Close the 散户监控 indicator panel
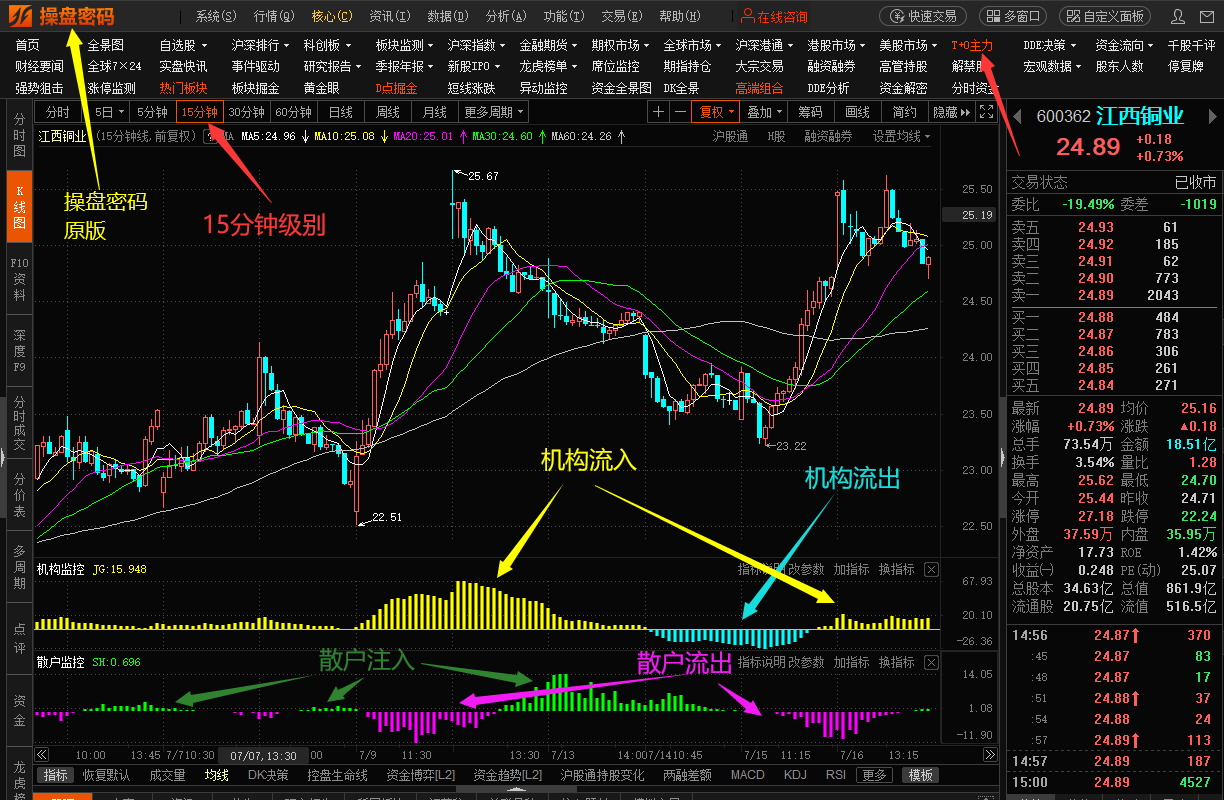1224x800 pixels. [x=931, y=662]
